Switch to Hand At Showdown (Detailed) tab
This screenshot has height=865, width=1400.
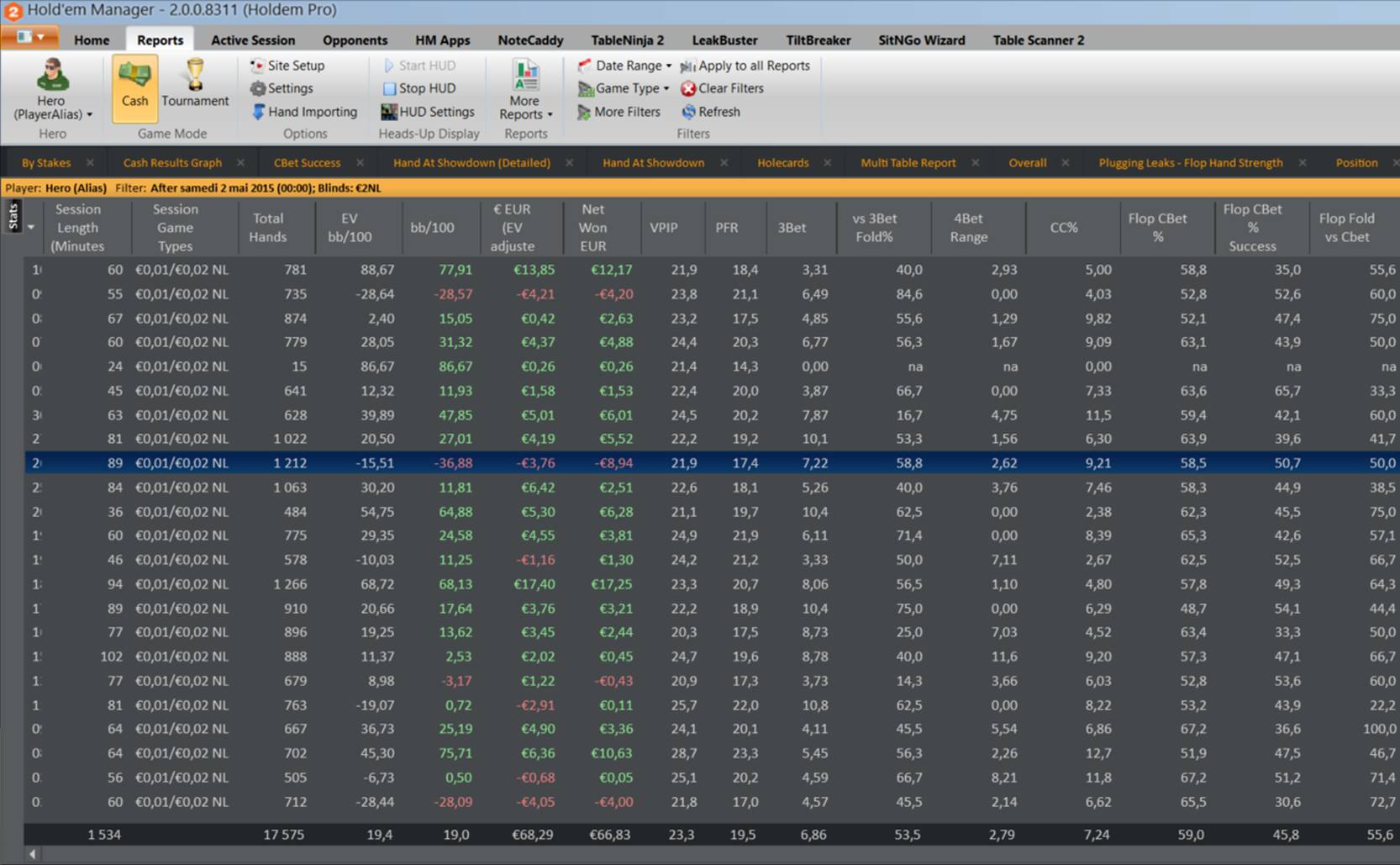click(x=472, y=163)
